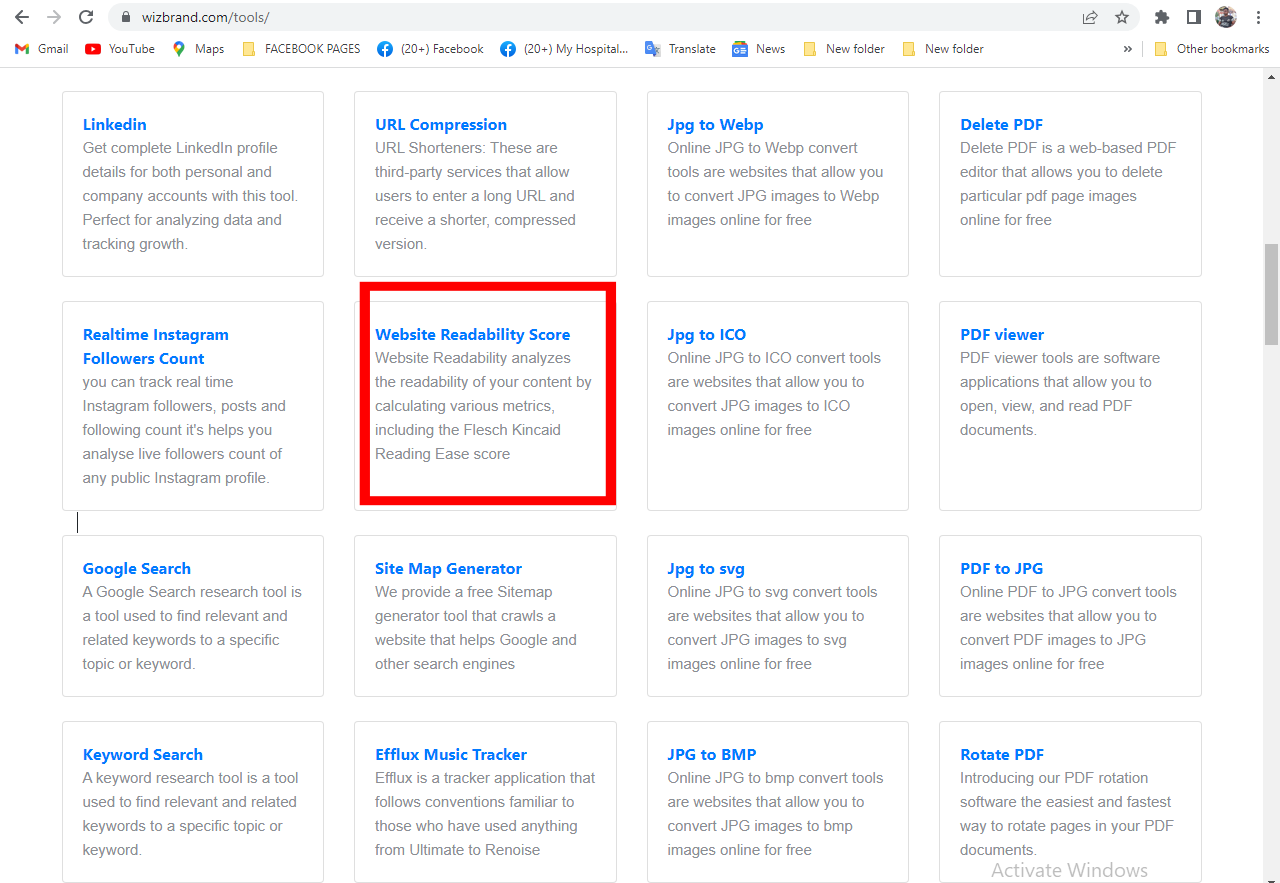The image size is (1280, 883).
Task: Open the FACEBOOK PAGES bookmarks folder
Action: [301, 48]
